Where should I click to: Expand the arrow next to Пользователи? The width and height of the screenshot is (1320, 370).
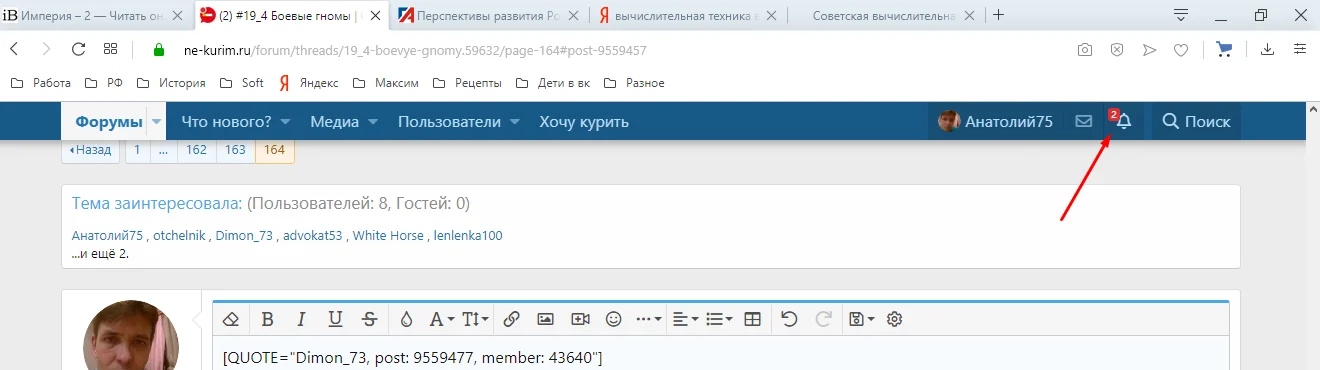515,122
